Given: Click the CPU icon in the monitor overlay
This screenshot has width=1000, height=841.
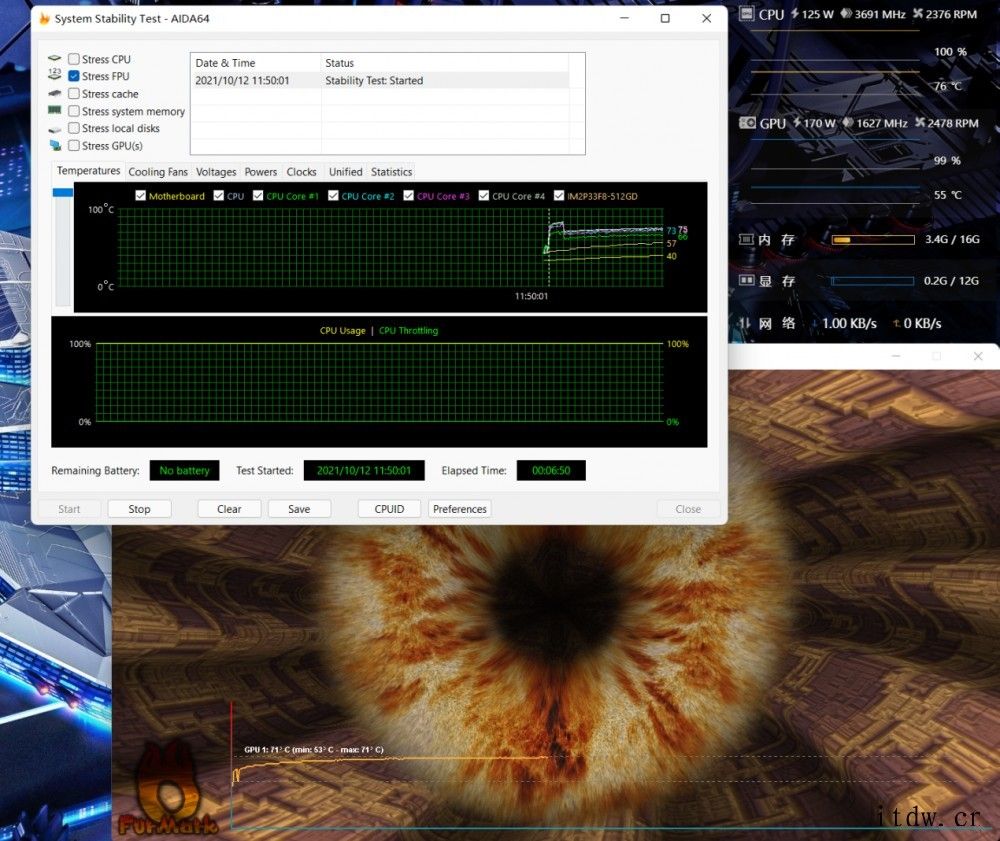Looking at the screenshot, I should (x=746, y=14).
